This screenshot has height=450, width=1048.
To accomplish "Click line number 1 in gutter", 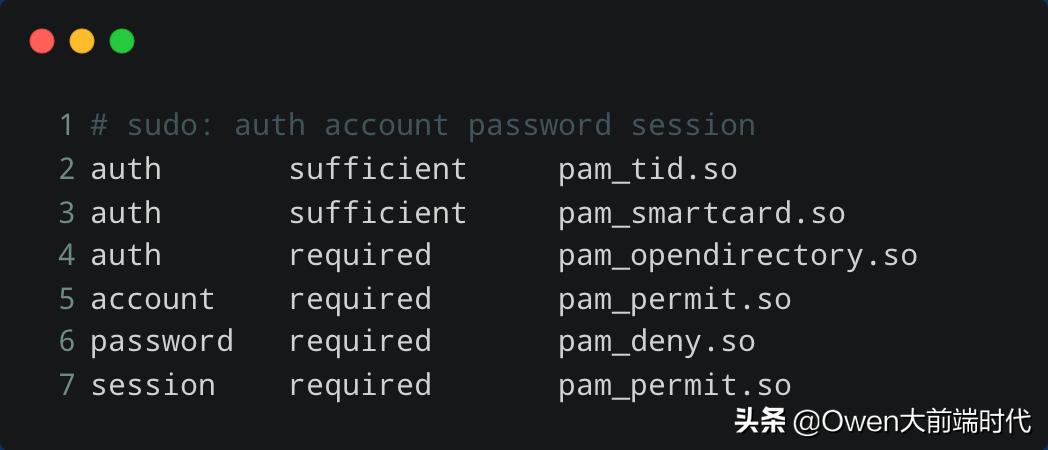I will coord(66,126).
